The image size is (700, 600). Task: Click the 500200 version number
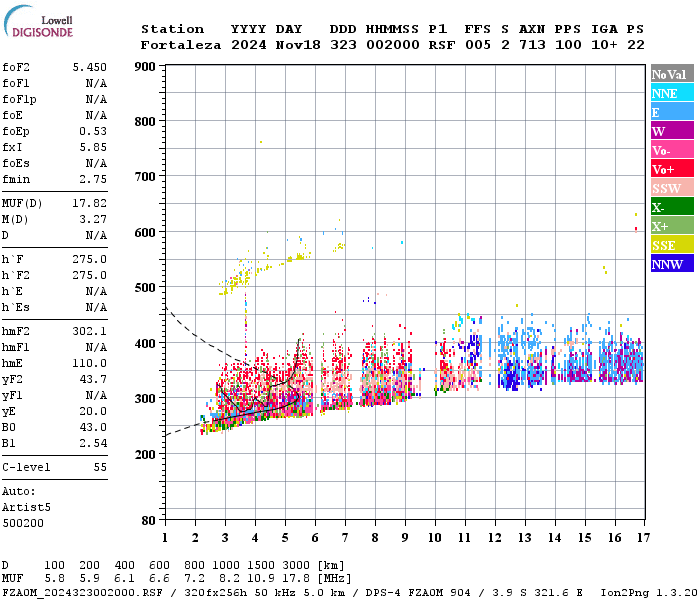(23, 523)
